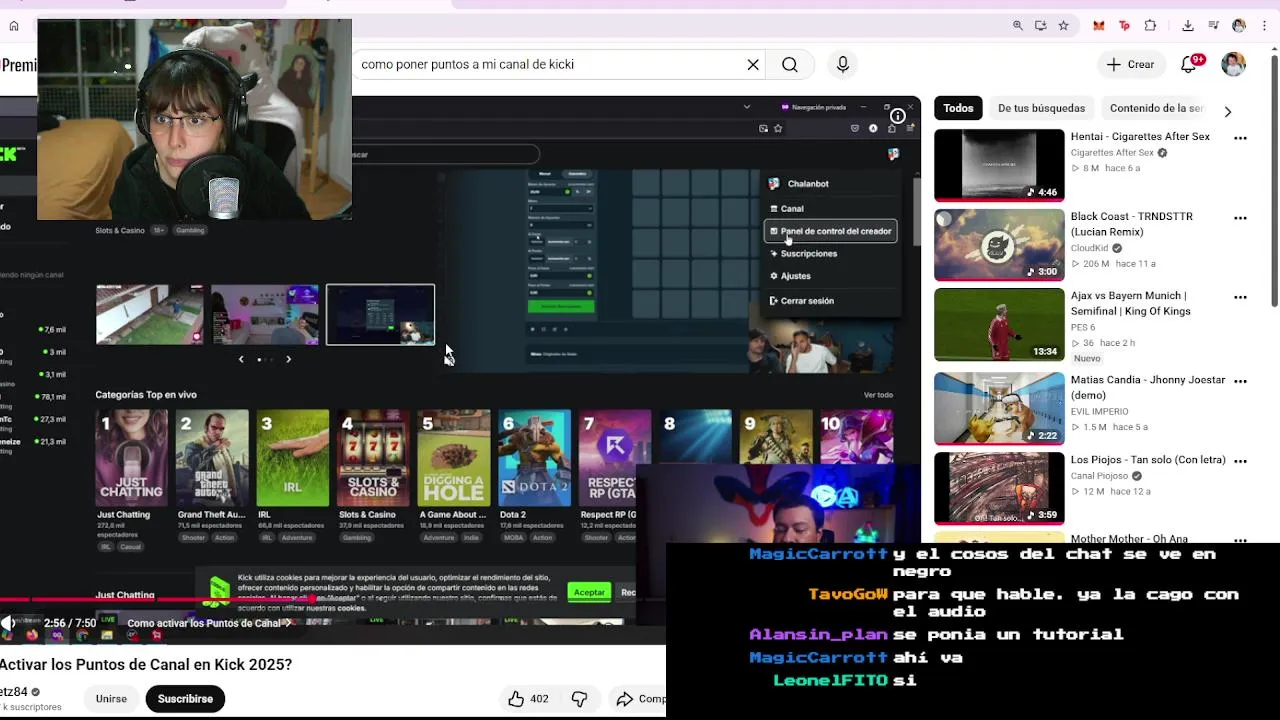Open the Chrome three-dot menu

tap(1264, 26)
